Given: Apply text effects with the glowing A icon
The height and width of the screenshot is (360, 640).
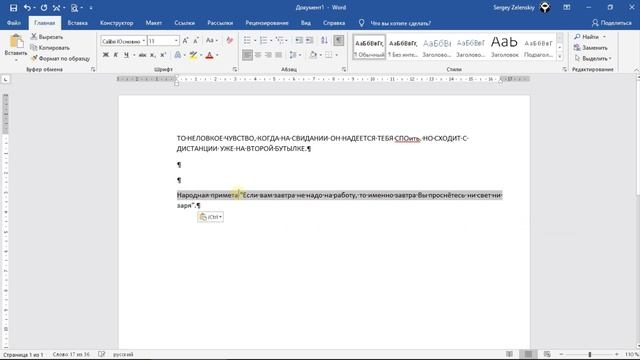Looking at the screenshot, I should [x=178, y=55].
